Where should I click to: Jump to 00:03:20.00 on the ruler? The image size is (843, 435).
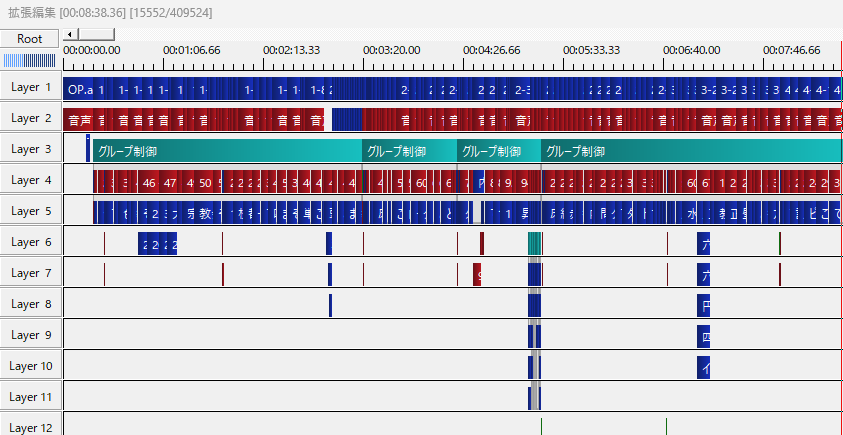(391, 51)
